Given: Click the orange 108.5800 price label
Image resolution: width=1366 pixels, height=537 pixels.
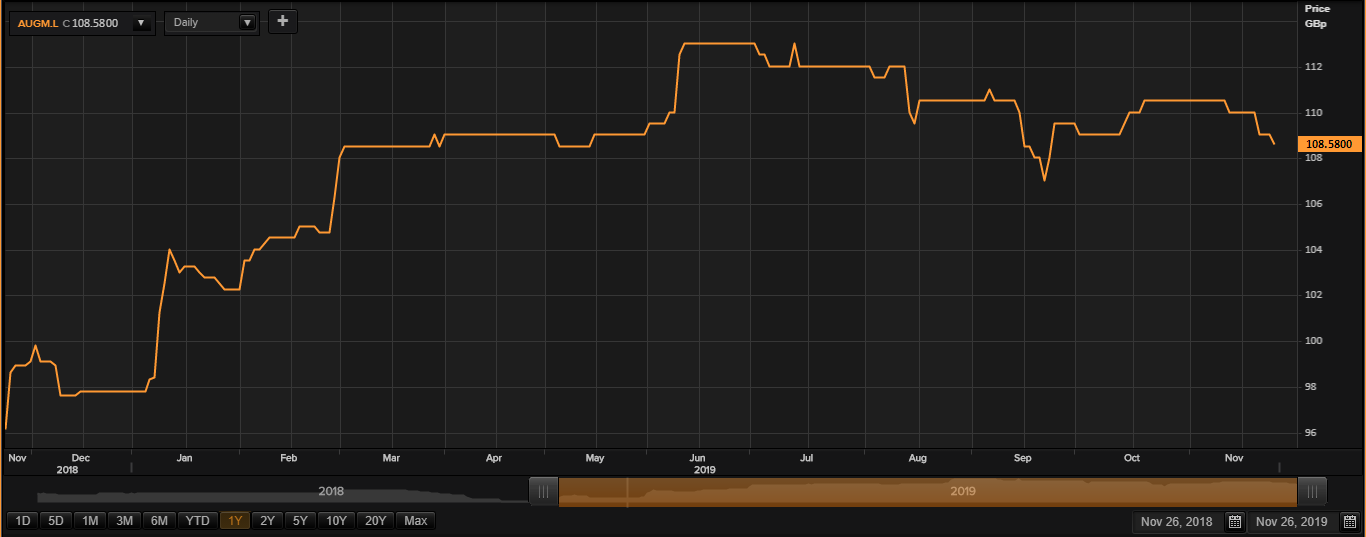Looking at the screenshot, I should (1329, 144).
